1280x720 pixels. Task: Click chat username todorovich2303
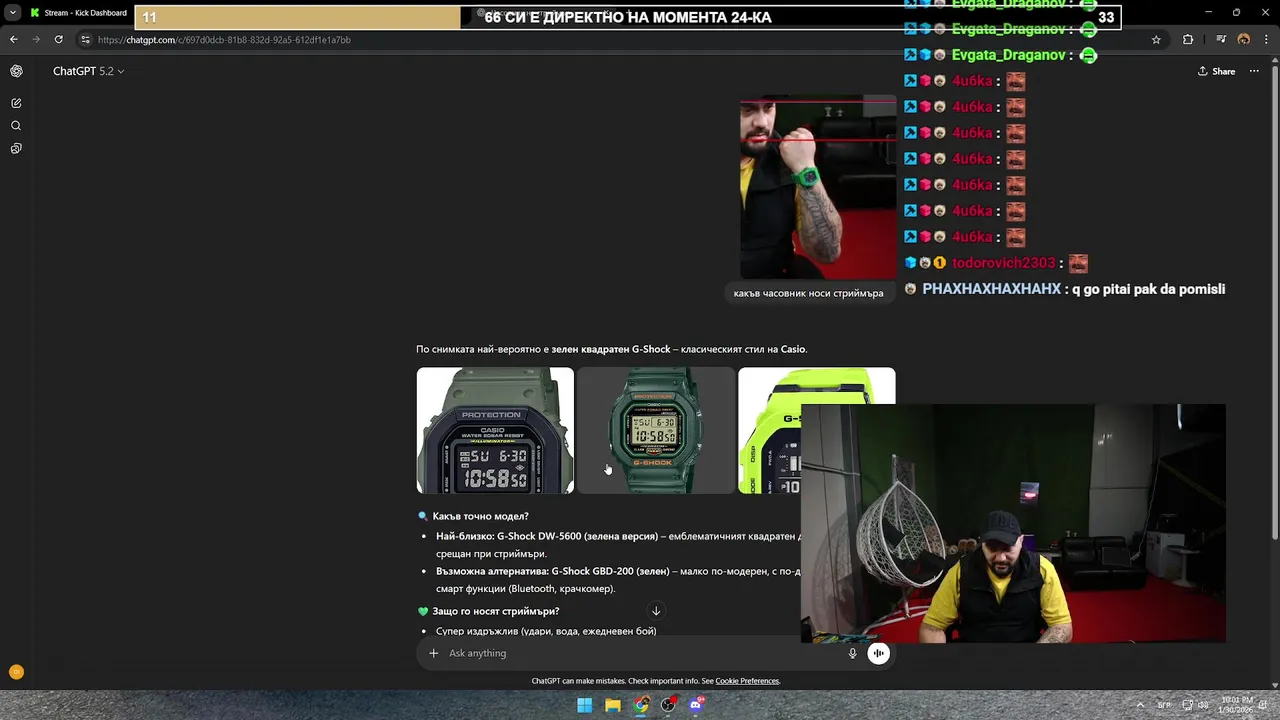pos(1003,263)
